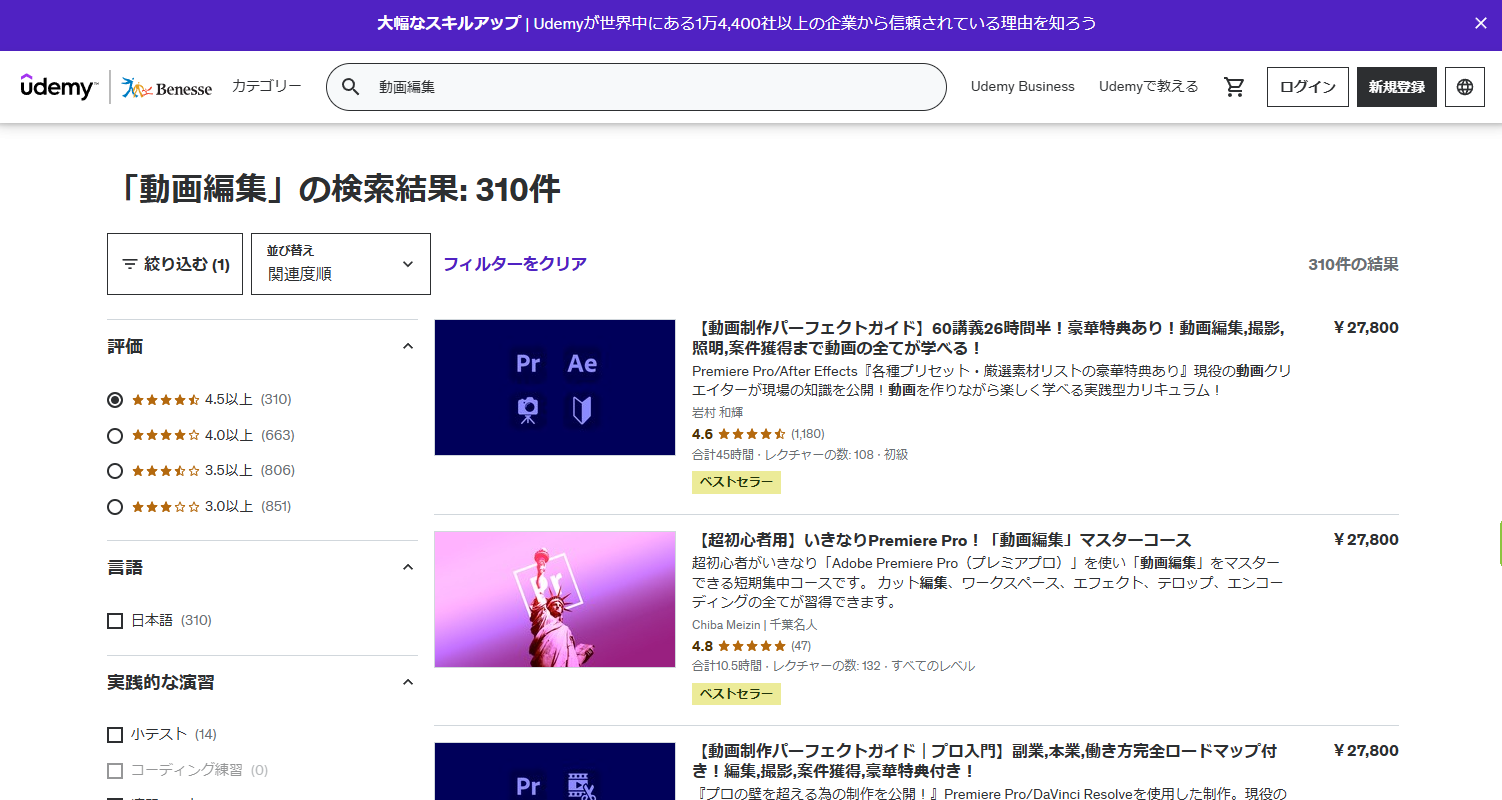Screen dimensions: 1502x800
Task: Open the 並び替え sort dropdown
Action: click(x=341, y=264)
